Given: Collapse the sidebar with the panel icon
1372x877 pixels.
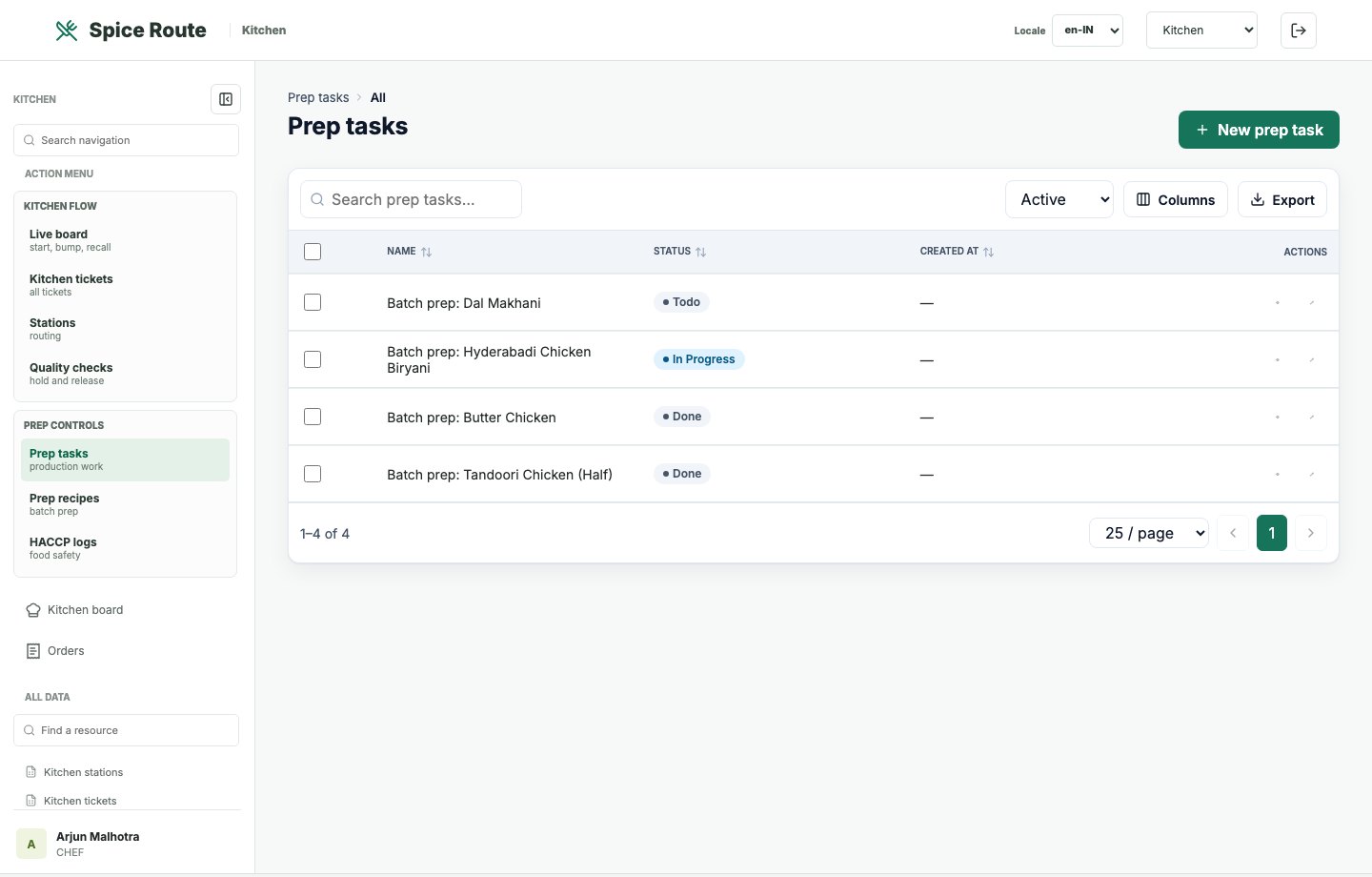Looking at the screenshot, I should [x=226, y=99].
